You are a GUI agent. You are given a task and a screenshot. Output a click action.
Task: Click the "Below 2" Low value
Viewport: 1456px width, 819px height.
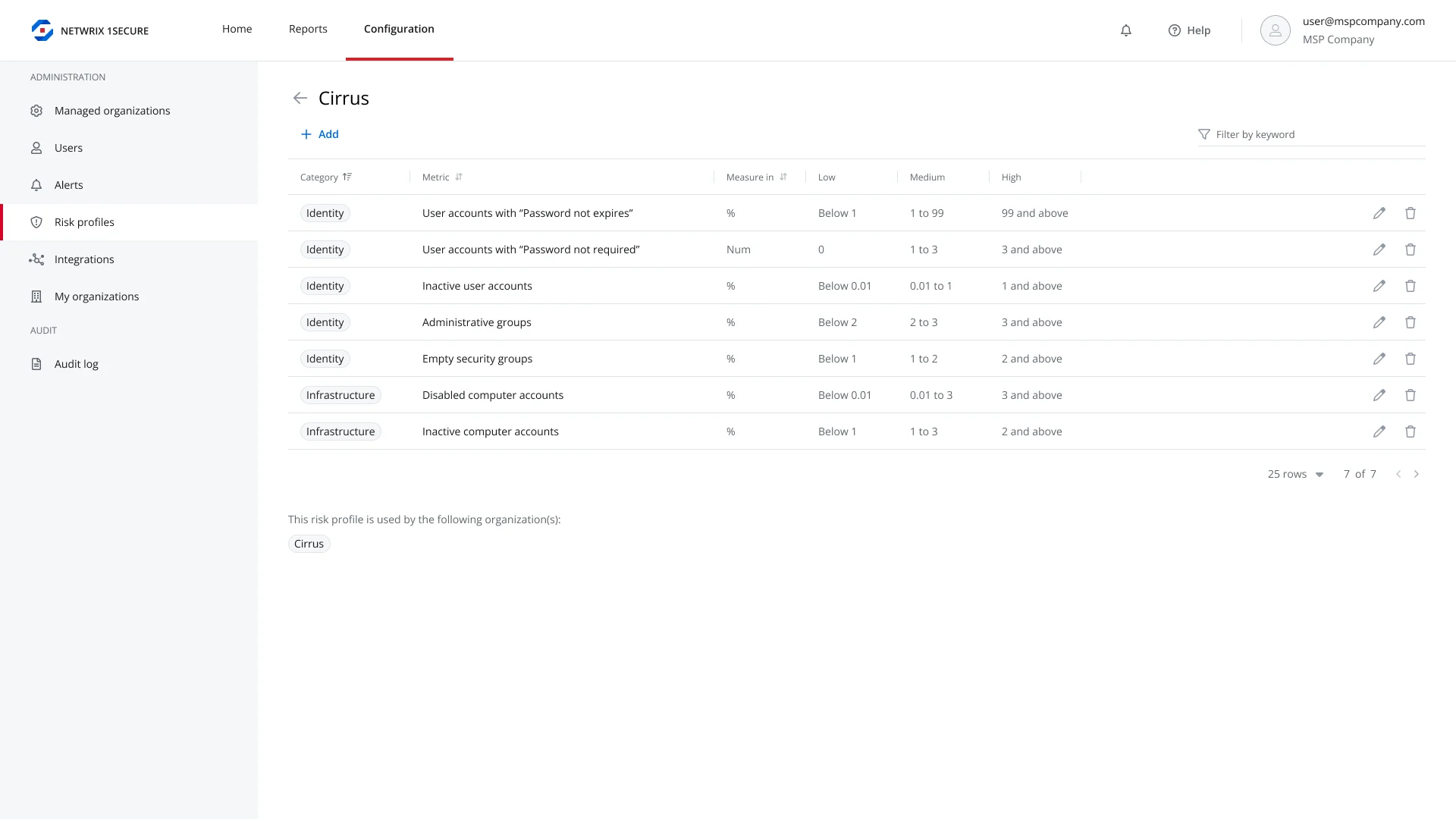(838, 322)
